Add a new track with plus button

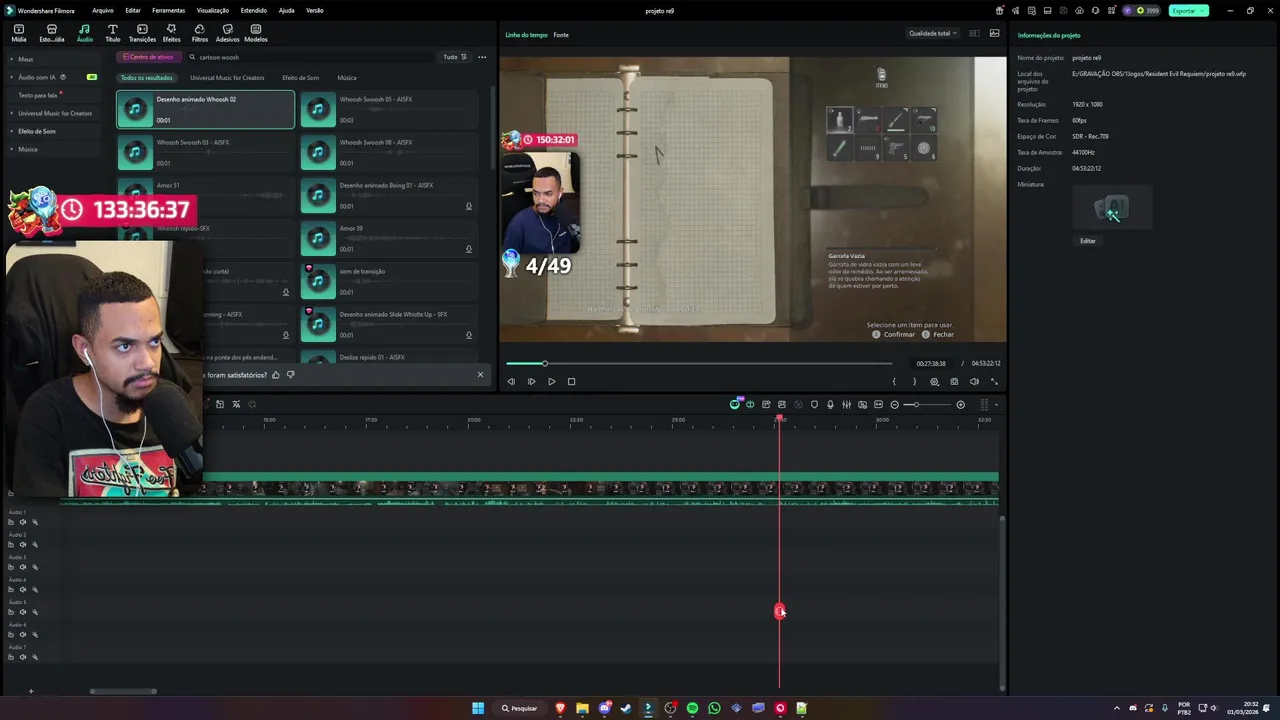pos(30,691)
